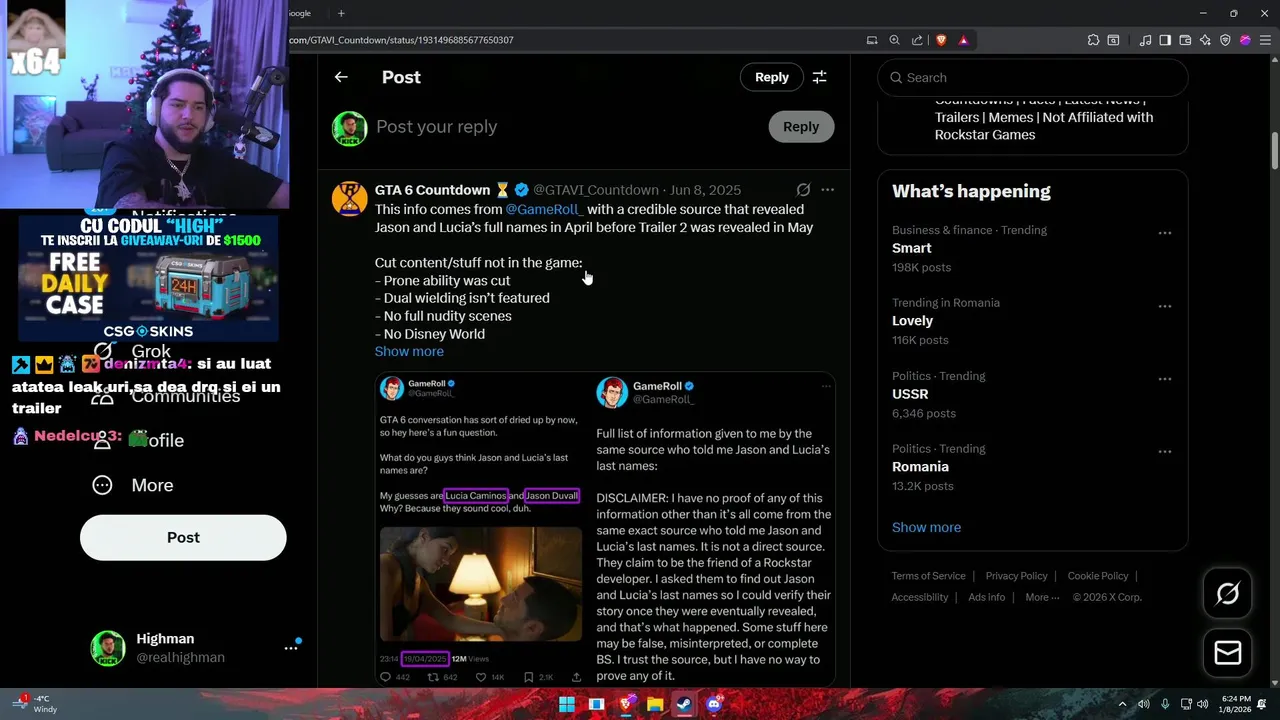Image resolution: width=1280 pixels, height=720 pixels.
Task: Toggle the browser sidebar panel icon
Action: [x=1165, y=40]
